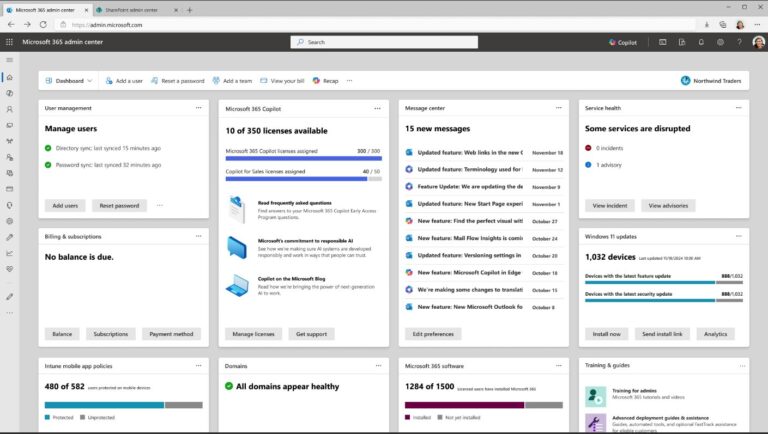This screenshot has height=434, width=768.
Task: Open Home in left sidebar
Action: 9,77
